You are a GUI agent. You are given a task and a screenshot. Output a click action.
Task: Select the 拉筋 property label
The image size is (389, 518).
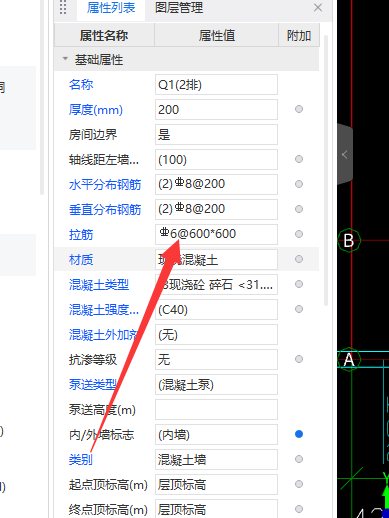pos(81,234)
